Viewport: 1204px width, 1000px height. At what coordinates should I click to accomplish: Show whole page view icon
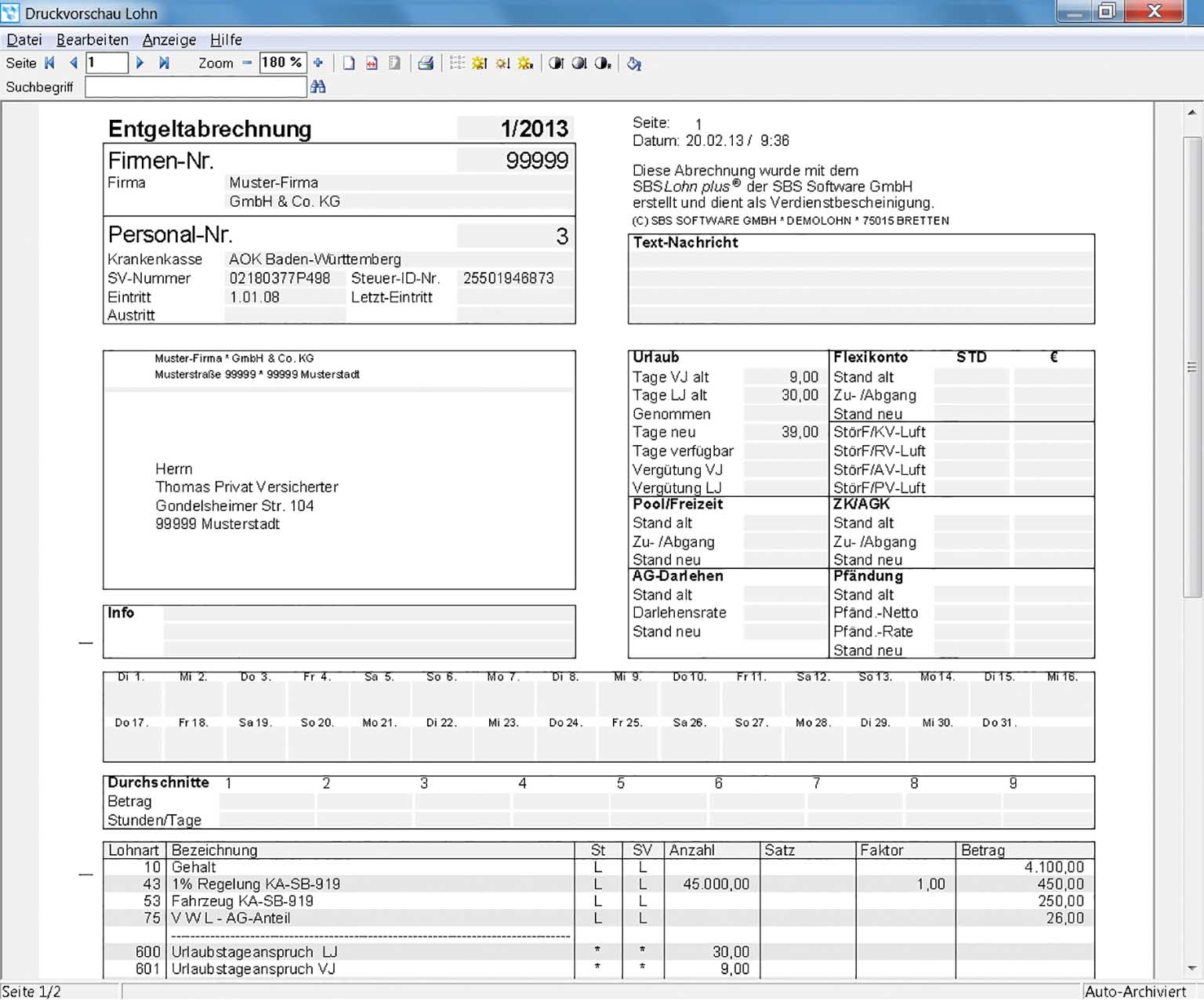(349, 63)
